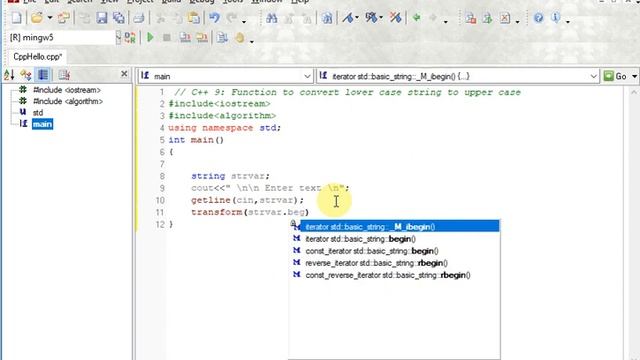The width and height of the screenshot is (640, 360).
Task: Click the editor scrollbar up arrow
Action: (x=634, y=93)
